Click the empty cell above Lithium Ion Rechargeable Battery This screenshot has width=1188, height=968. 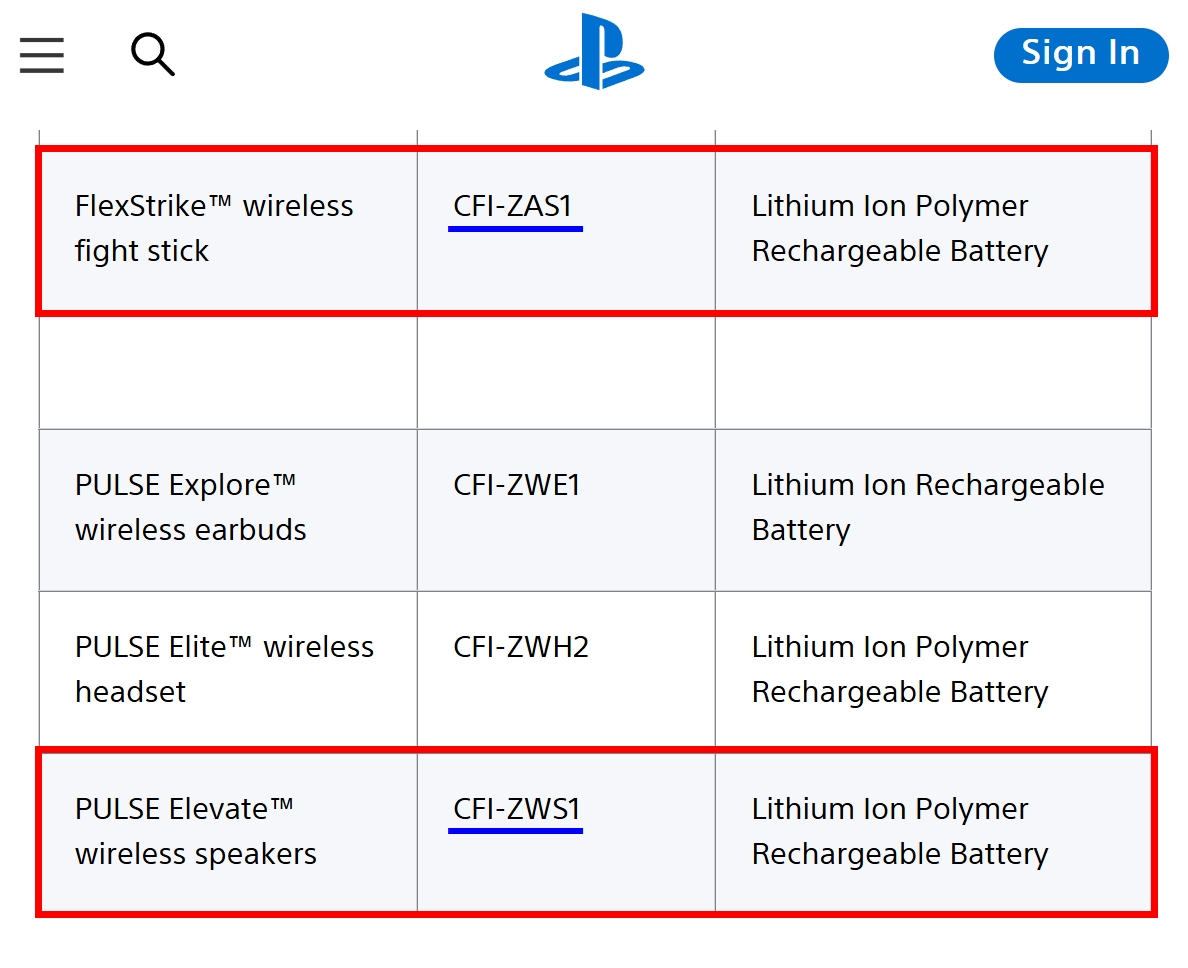(x=933, y=372)
